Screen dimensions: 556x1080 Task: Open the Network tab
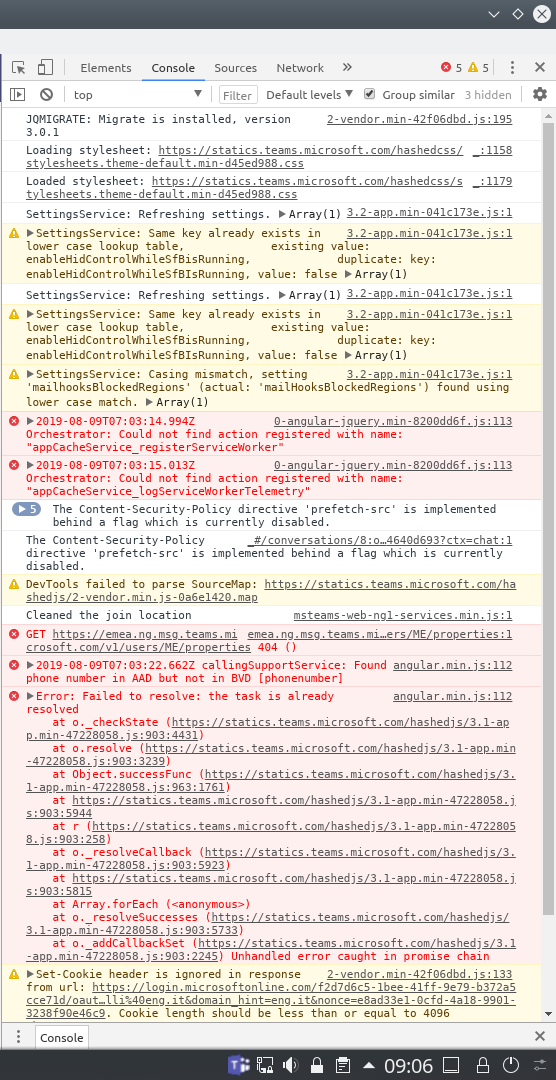300,68
